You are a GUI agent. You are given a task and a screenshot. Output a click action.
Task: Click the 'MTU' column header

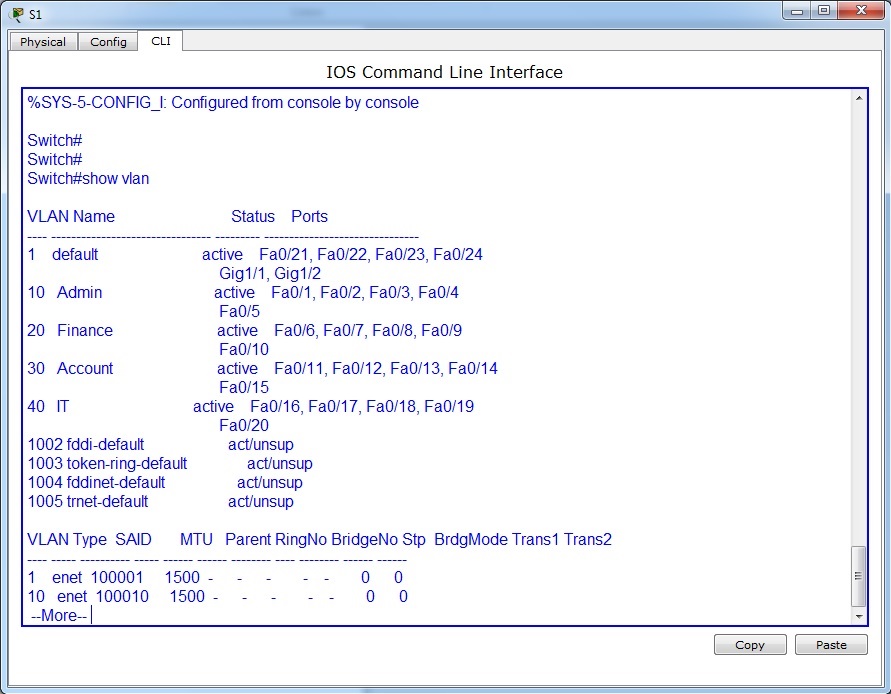pyautogui.click(x=196, y=539)
